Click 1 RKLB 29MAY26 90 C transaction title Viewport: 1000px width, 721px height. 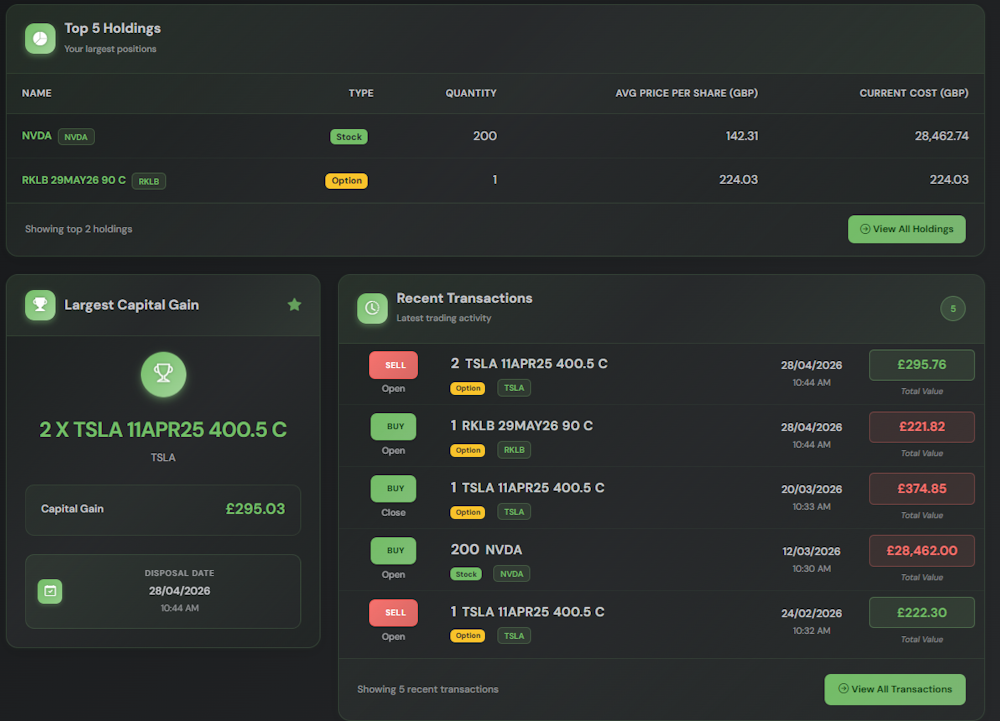tap(522, 425)
